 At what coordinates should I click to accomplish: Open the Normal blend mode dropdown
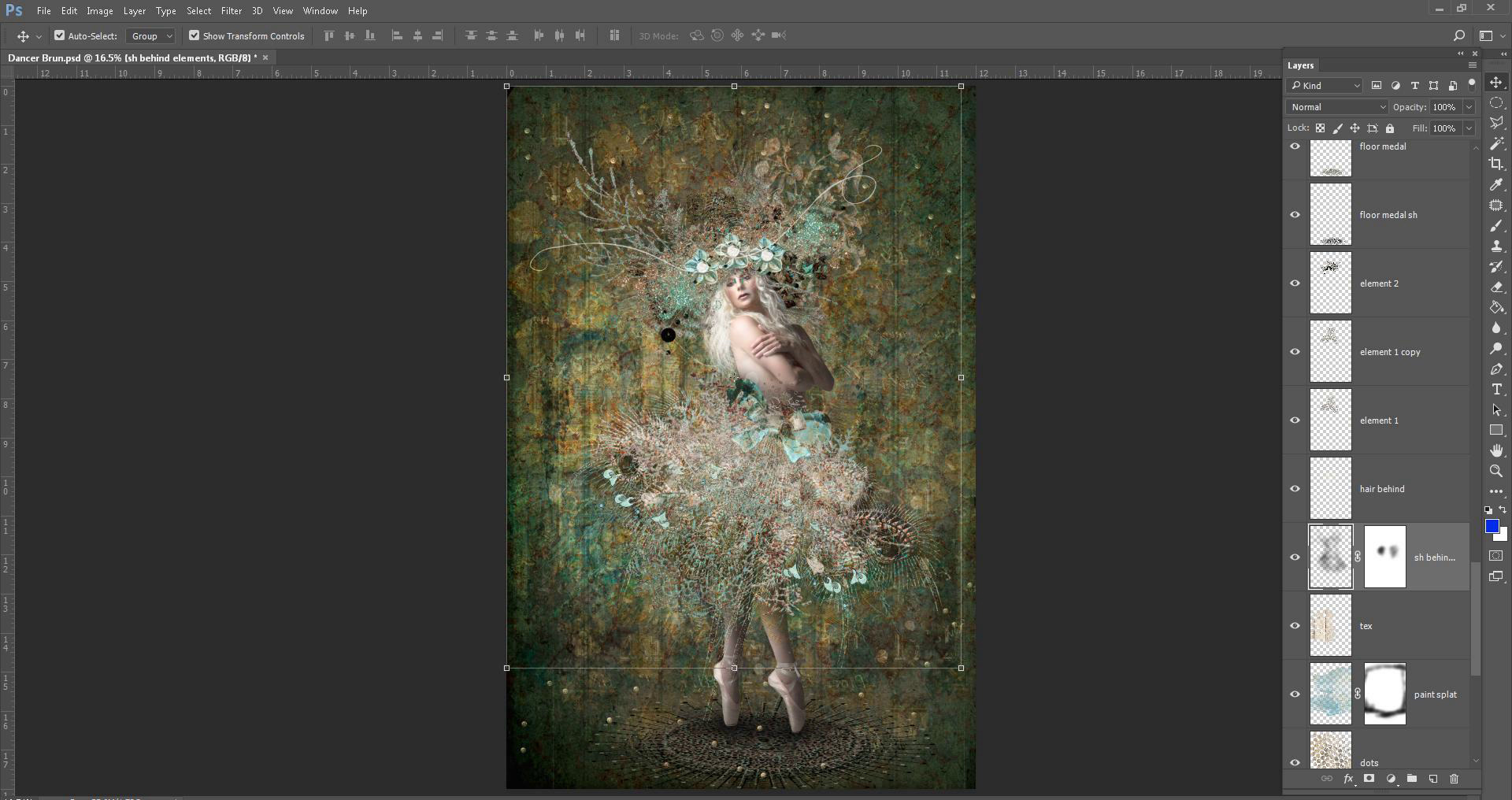pos(1336,107)
